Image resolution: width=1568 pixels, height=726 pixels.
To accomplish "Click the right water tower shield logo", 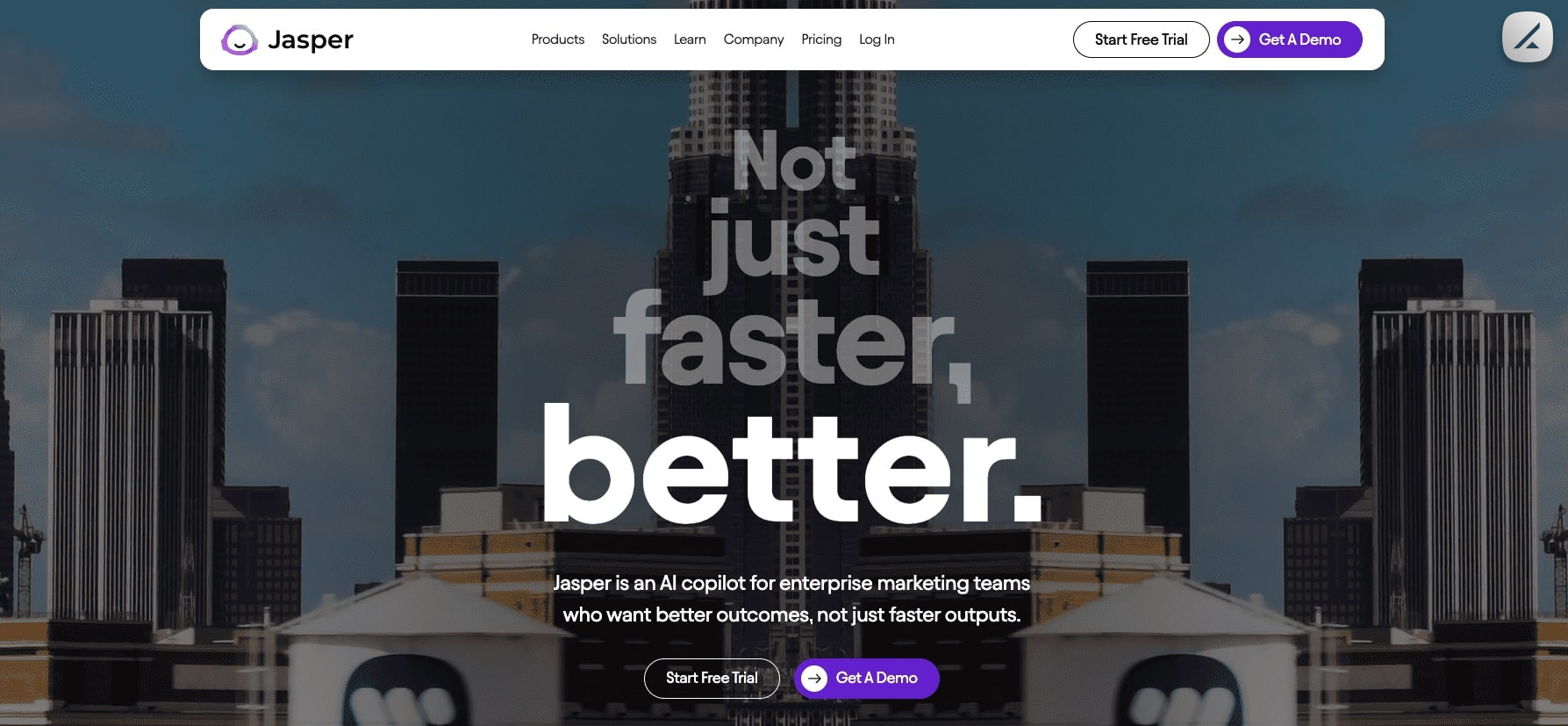I will pos(1180,692).
